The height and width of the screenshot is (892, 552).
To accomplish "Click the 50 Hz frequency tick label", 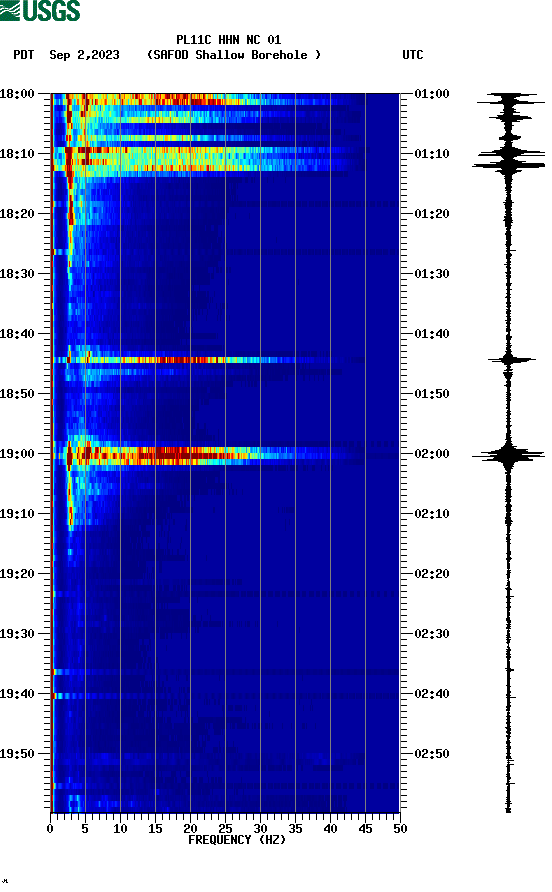I will (x=400, y=829).
